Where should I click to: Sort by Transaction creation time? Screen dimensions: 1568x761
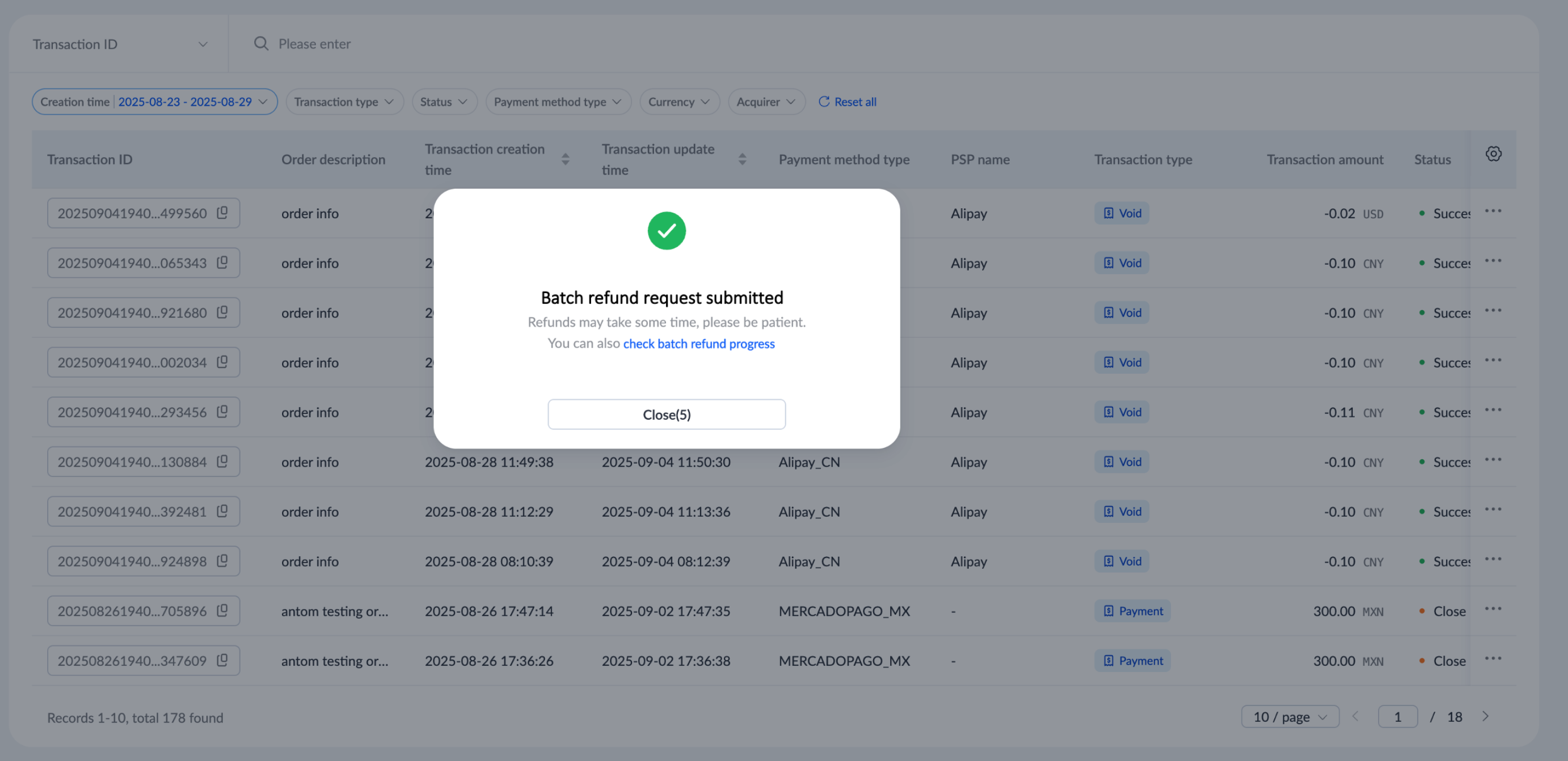pyautogui.click(x=565, y=159)
